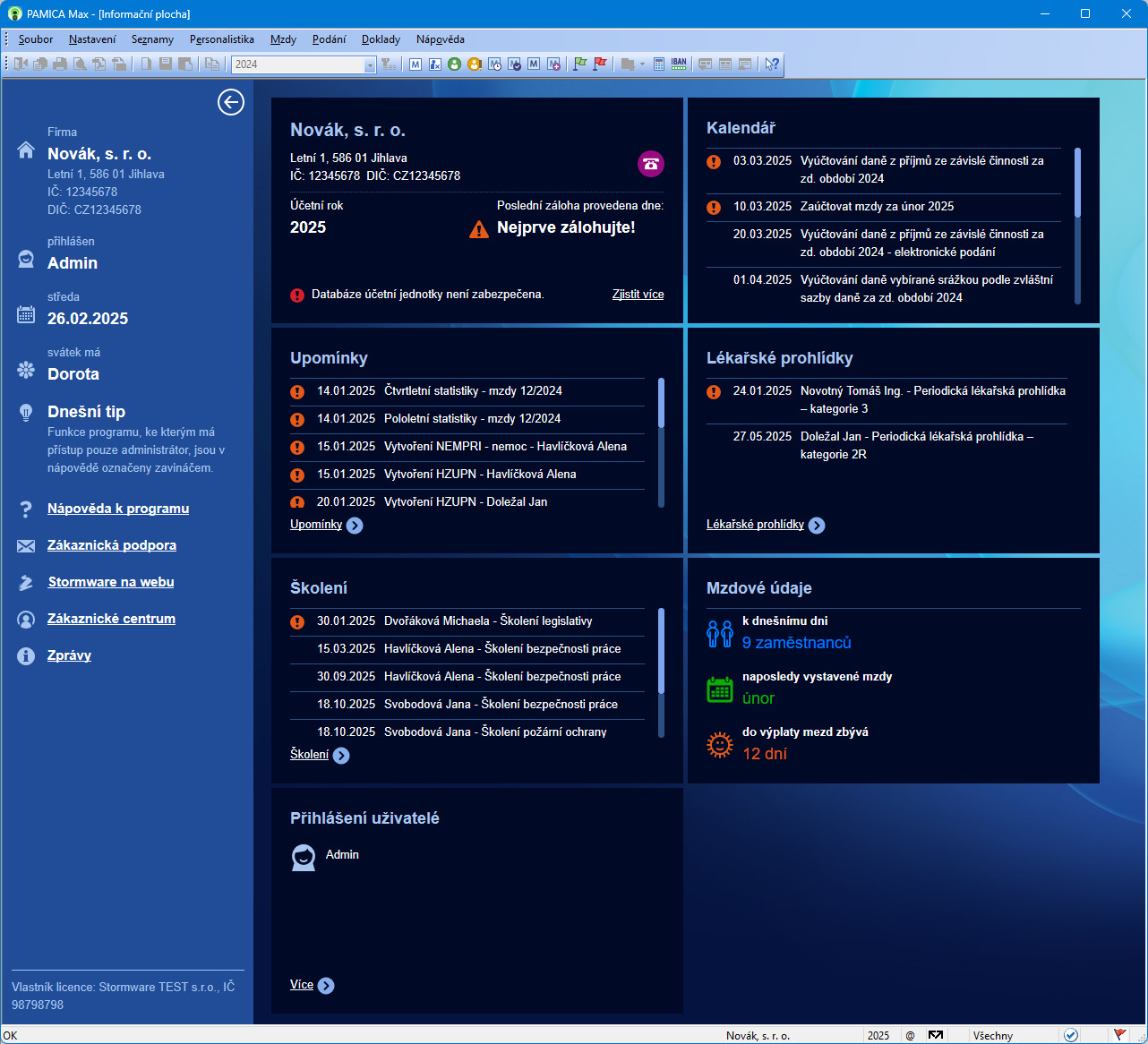Open the Upomínky link below reminders list

[x=316, y=525]
